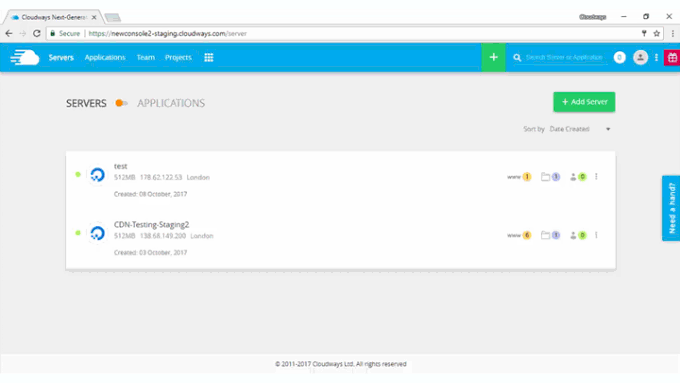Click the green plus add icon in navbar

(493, 57)
